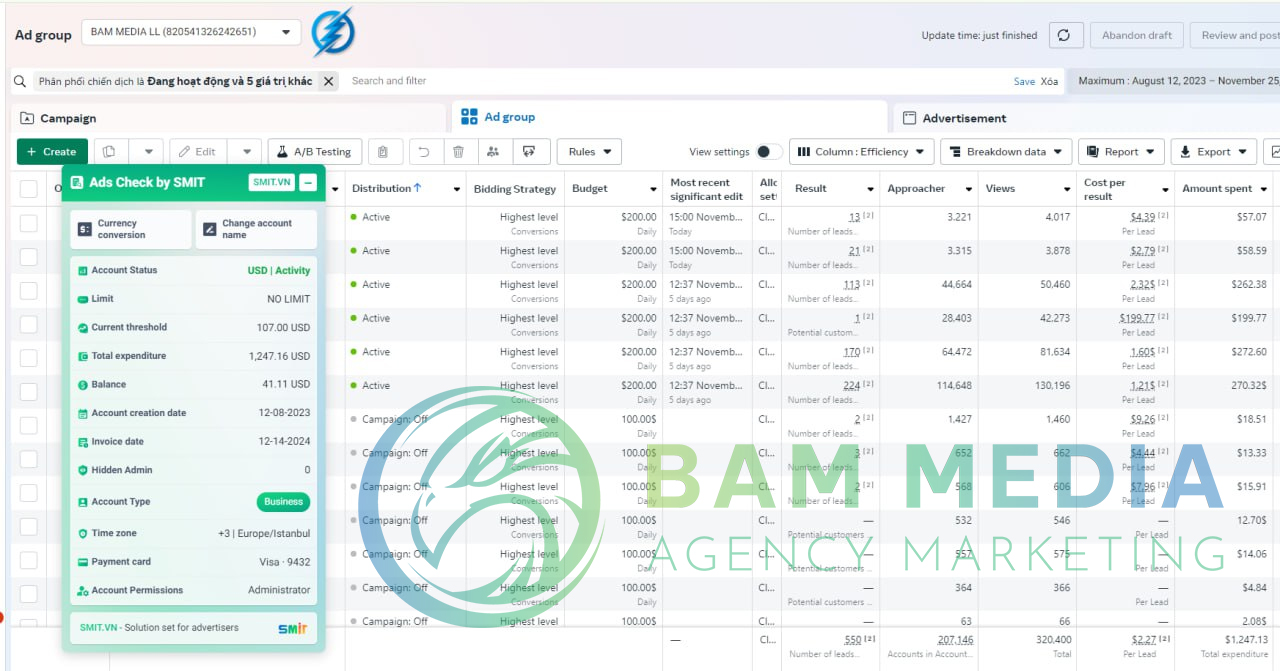The image size is (1280, 671).
Task: Click the Change account name tile
Action: coord(256,229)
